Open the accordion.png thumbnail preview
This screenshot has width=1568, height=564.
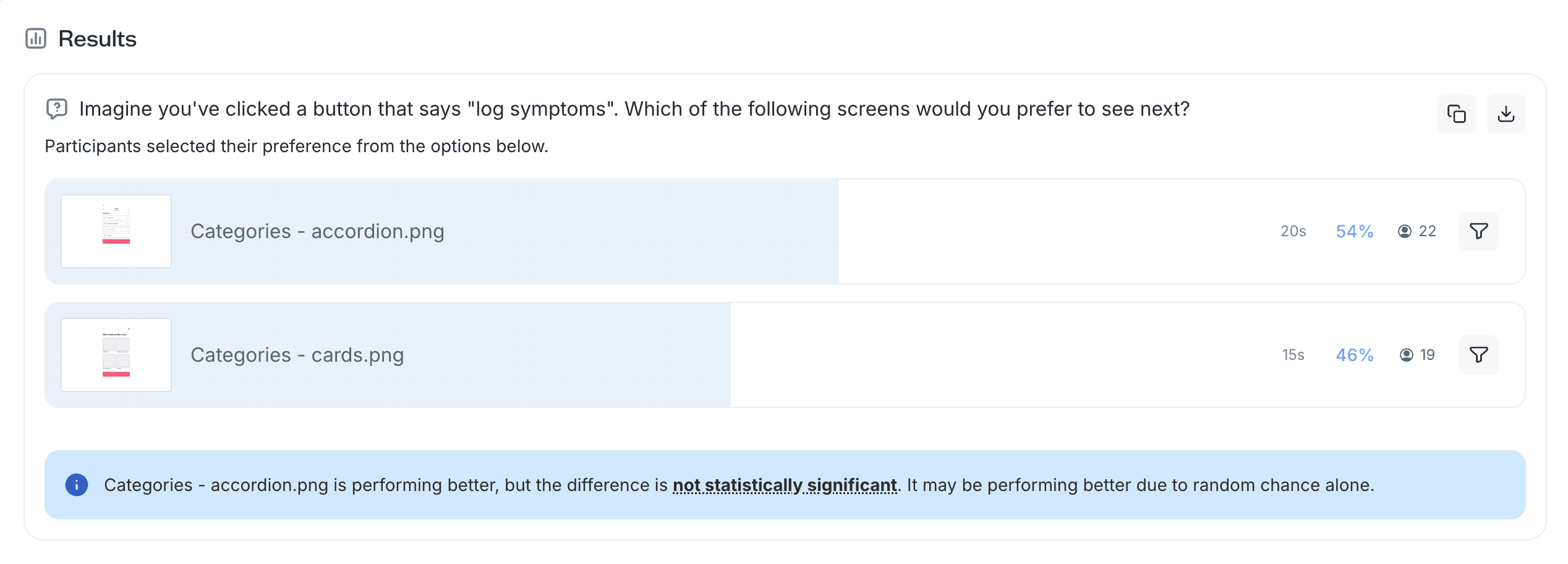tap(116, 231)
